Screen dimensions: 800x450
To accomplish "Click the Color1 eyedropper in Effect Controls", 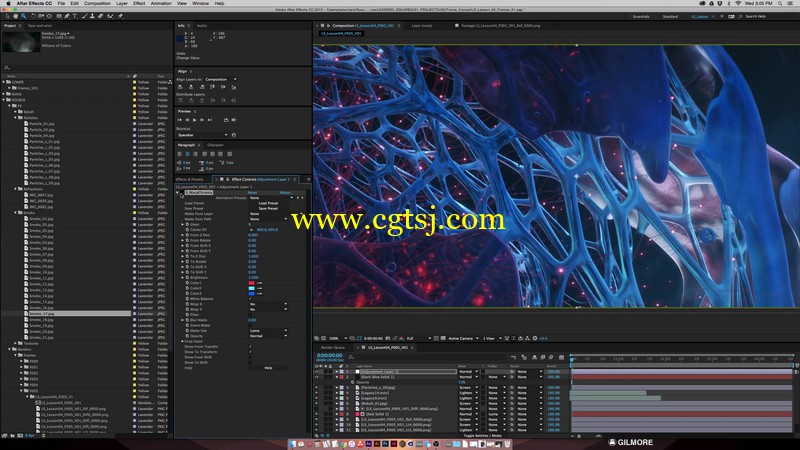I will (x=259, y=283).
